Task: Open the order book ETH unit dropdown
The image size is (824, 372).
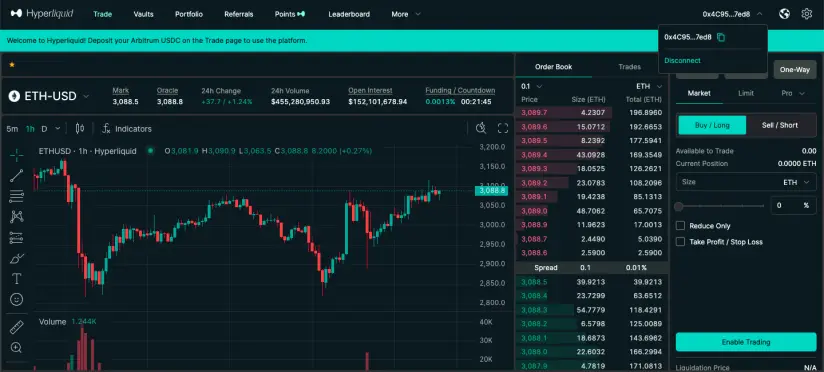Action: 649,86
